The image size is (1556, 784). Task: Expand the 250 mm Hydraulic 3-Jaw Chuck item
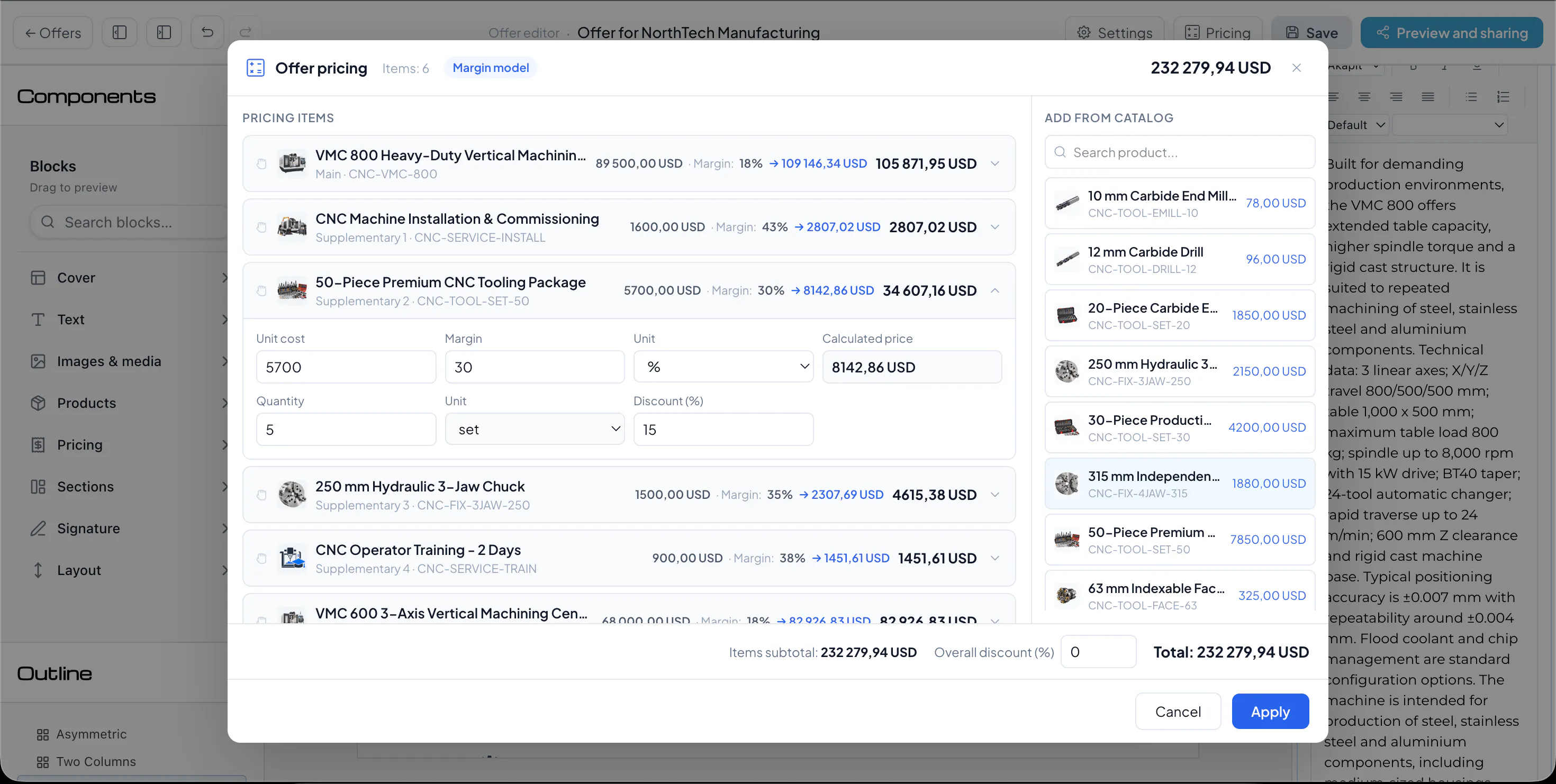pos(995,495)
